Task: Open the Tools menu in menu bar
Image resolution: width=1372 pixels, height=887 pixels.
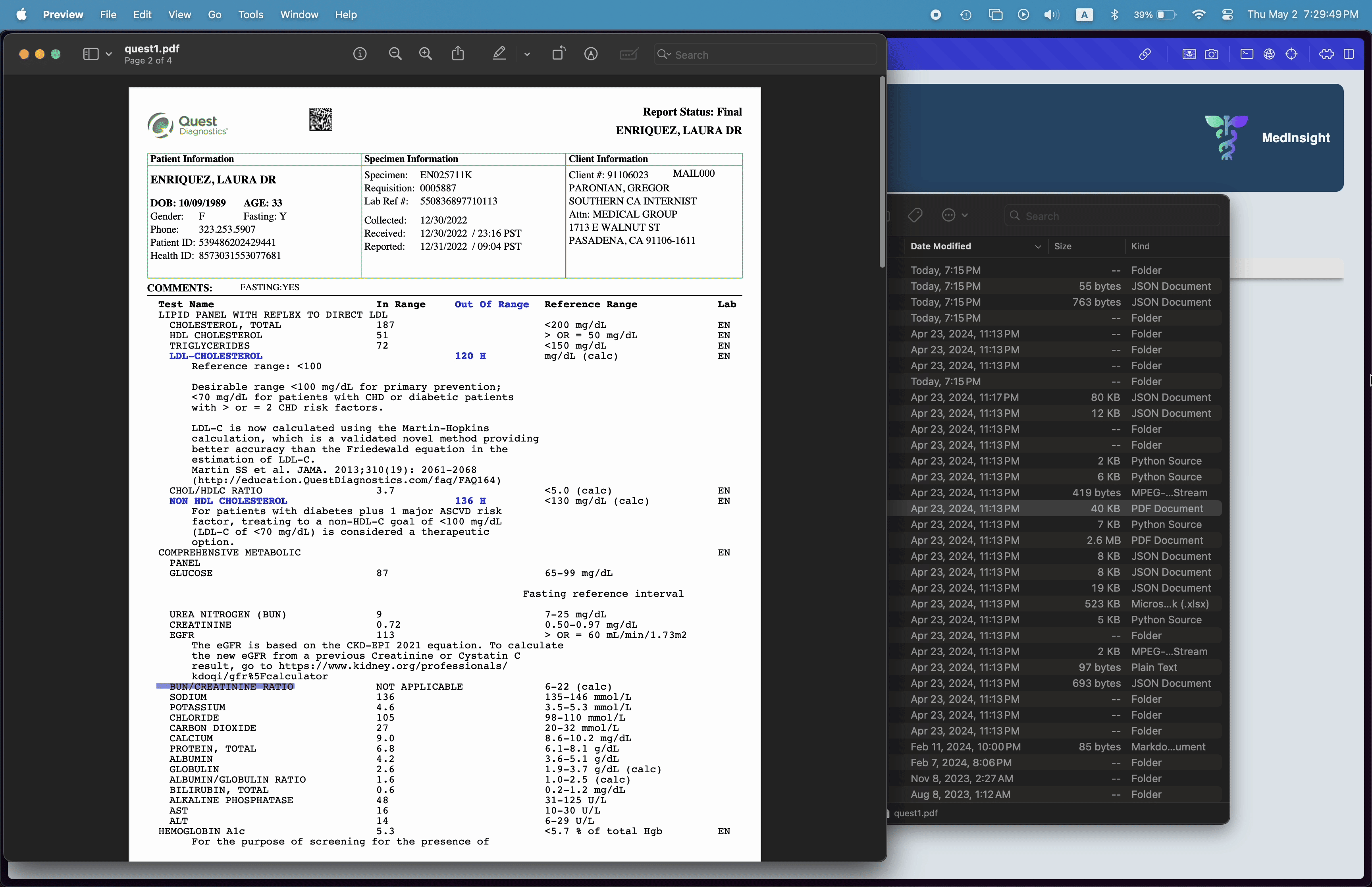Action: click(x=251, y=14)
